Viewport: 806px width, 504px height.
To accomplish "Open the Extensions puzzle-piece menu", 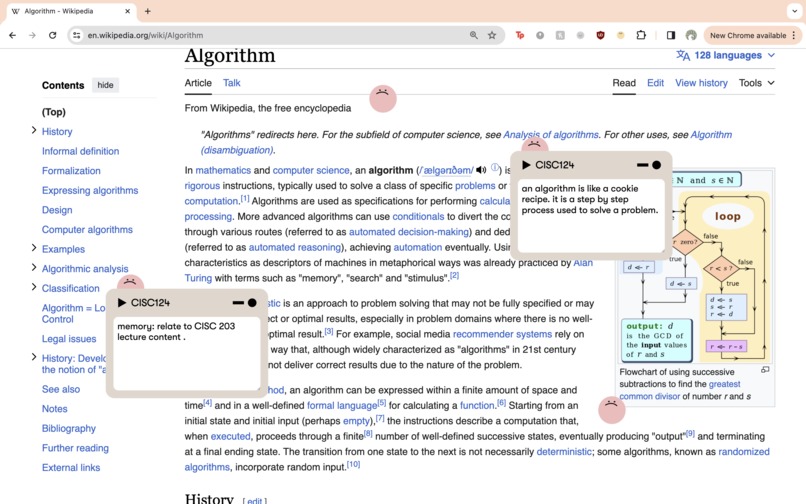I will coord(641,35).
